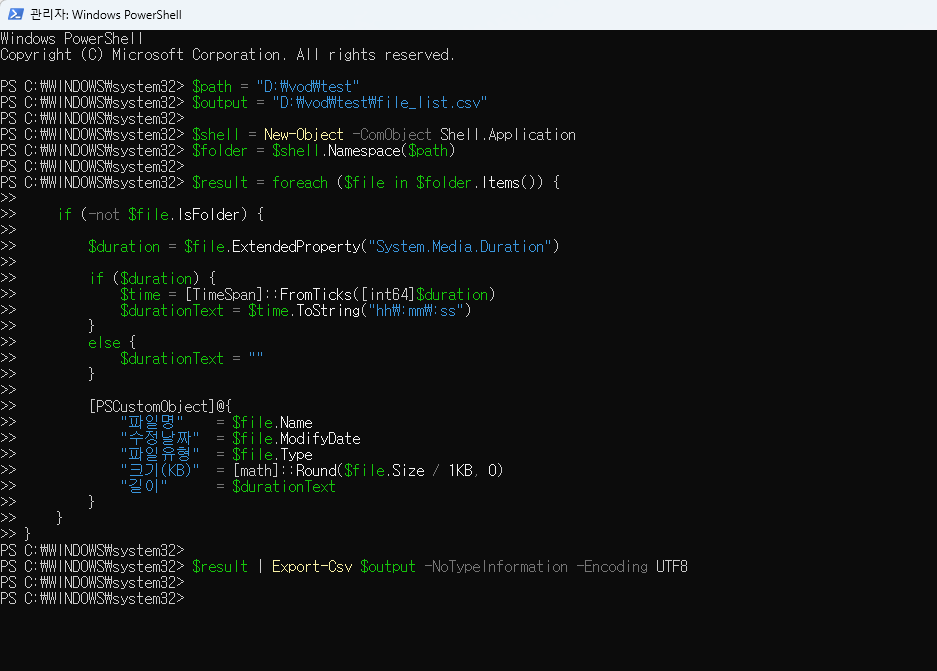Click the -ComObject parameter
This screenshot has height=671, width=937.
point(391,134)
